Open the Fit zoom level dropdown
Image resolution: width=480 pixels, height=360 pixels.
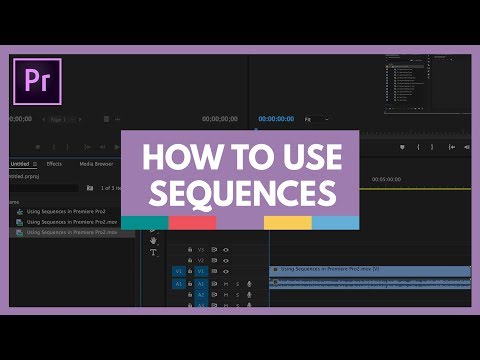tap(317, 119)
